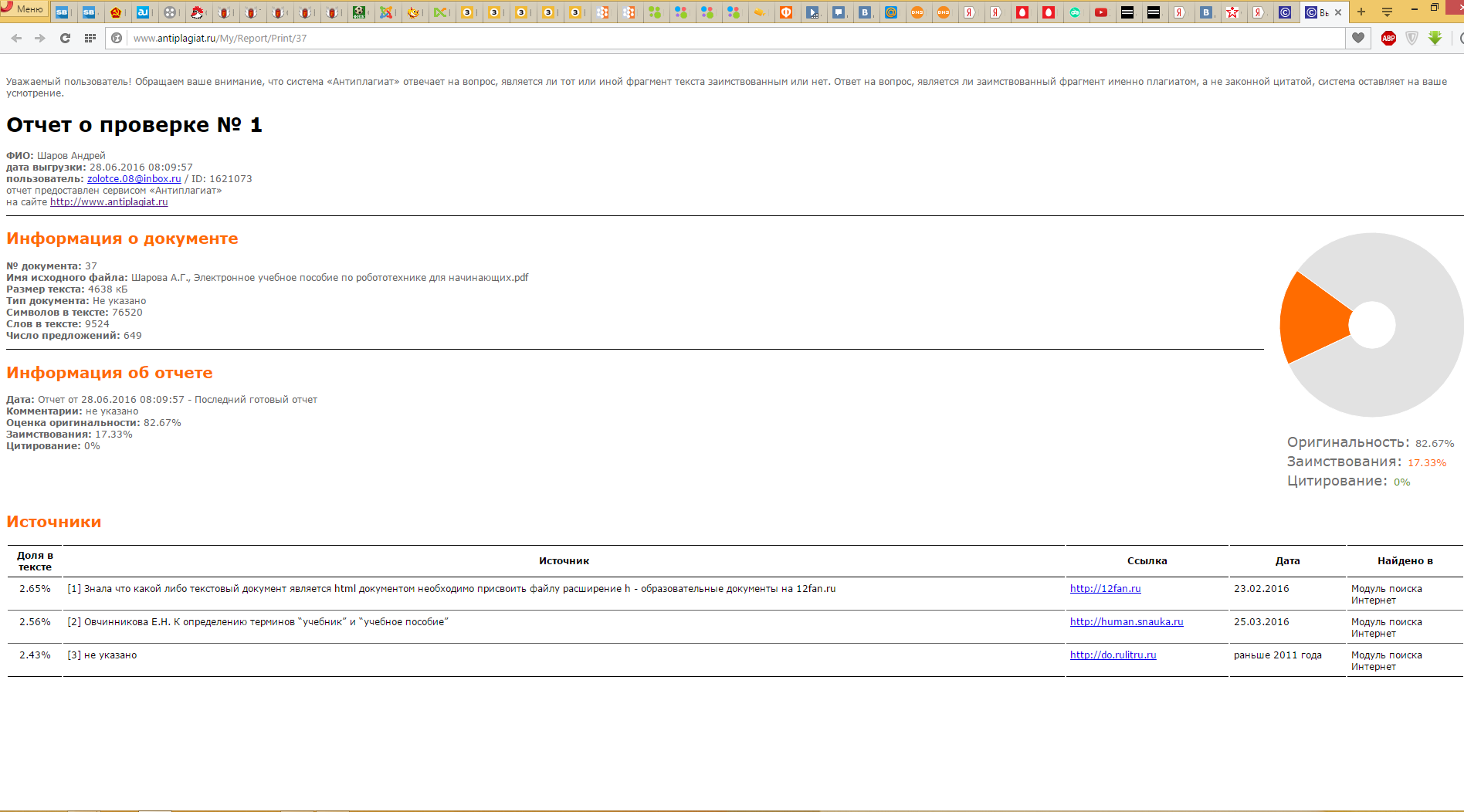Viewport: 1464px width, 812px height.
Task: Open the green download arrow extension
Action: [1435, 38]
